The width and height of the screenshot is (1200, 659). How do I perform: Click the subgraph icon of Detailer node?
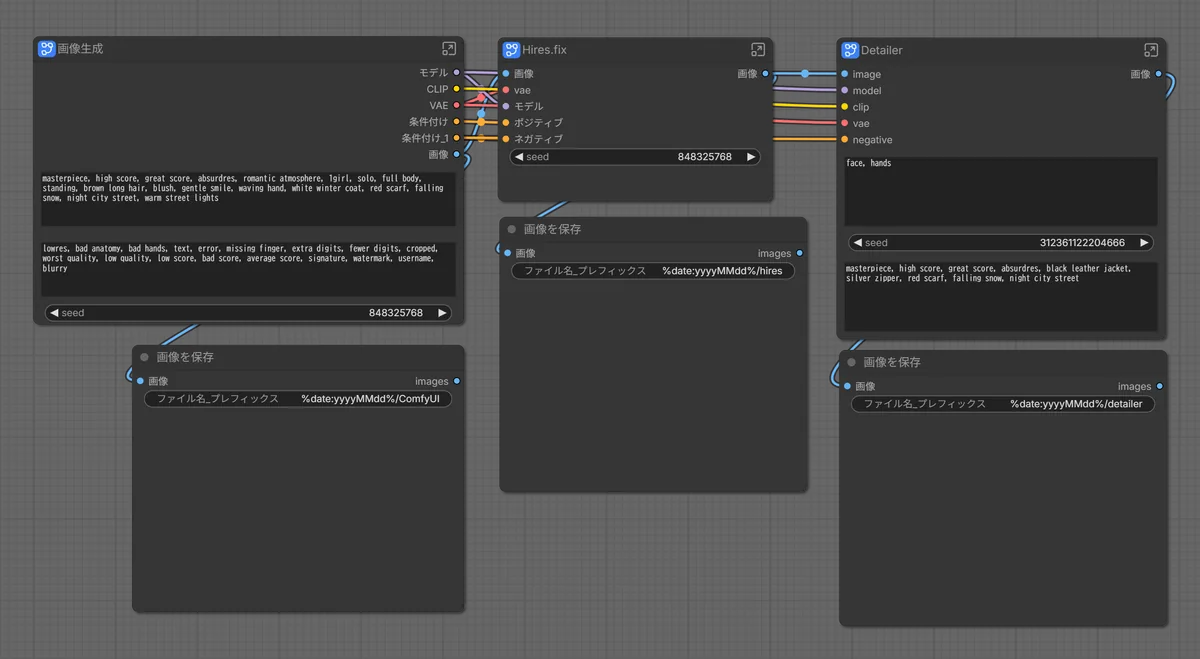(x=851, y=50)
